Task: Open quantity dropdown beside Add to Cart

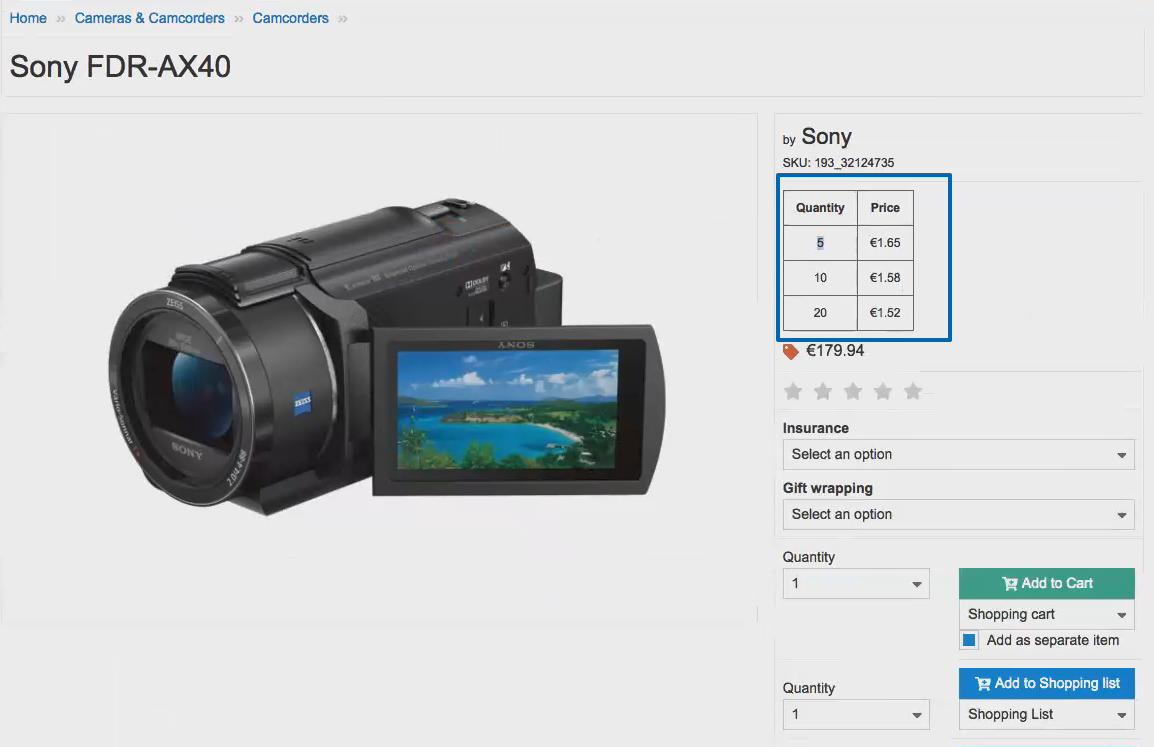Action: 856,583
